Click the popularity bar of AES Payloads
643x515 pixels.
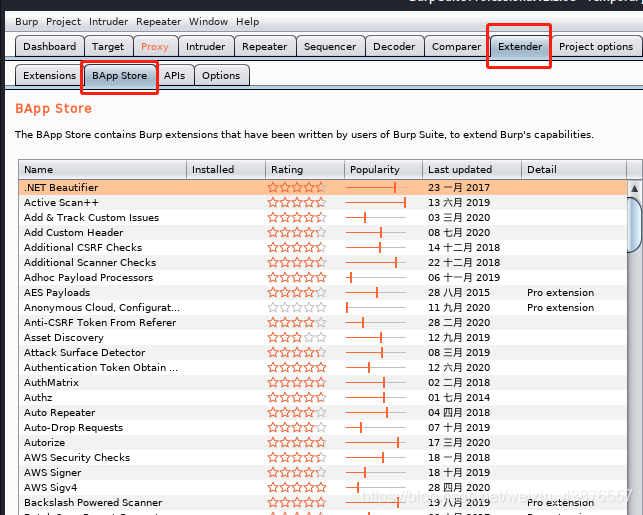pyautogui.click(x=376, y=292)
